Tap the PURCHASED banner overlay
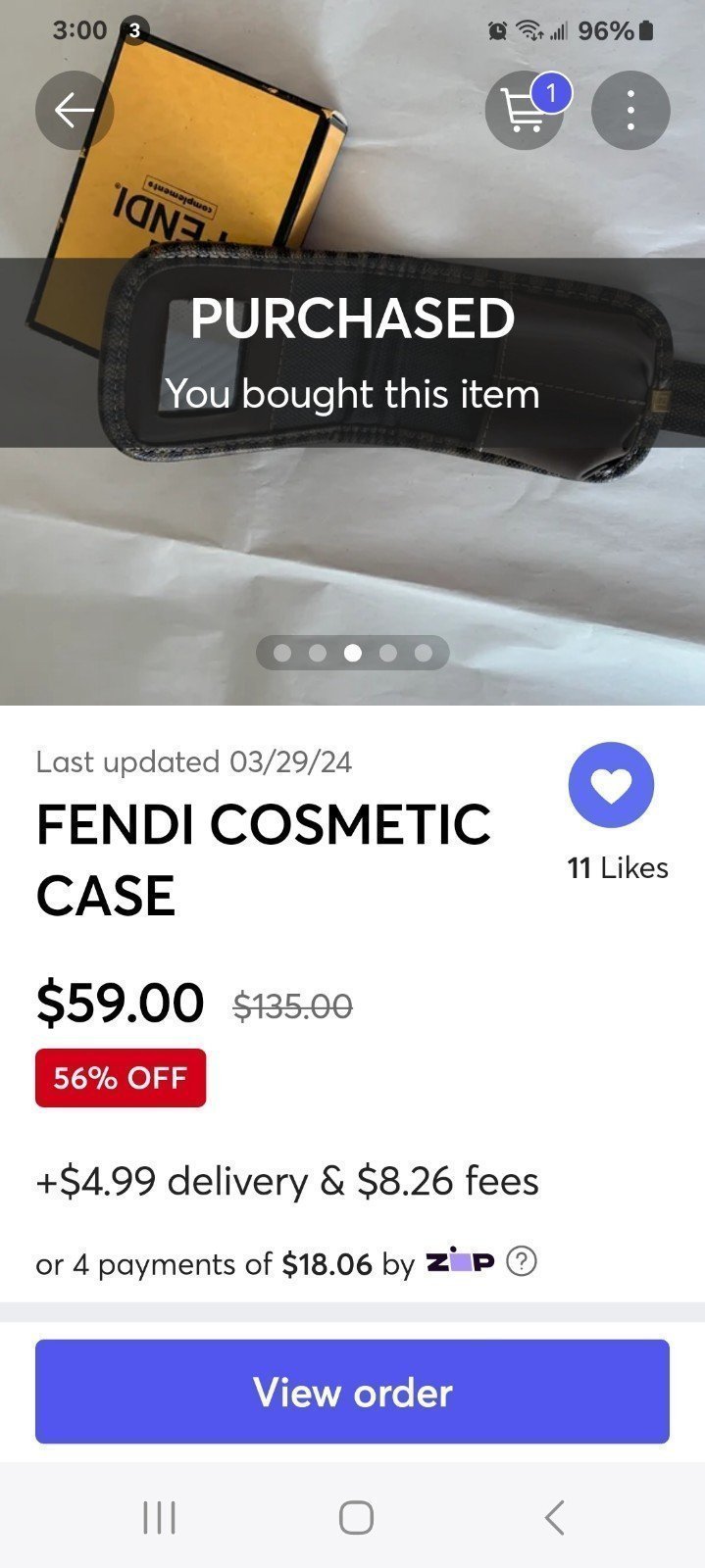705x1568 pixels. click(x=352, y=353)
